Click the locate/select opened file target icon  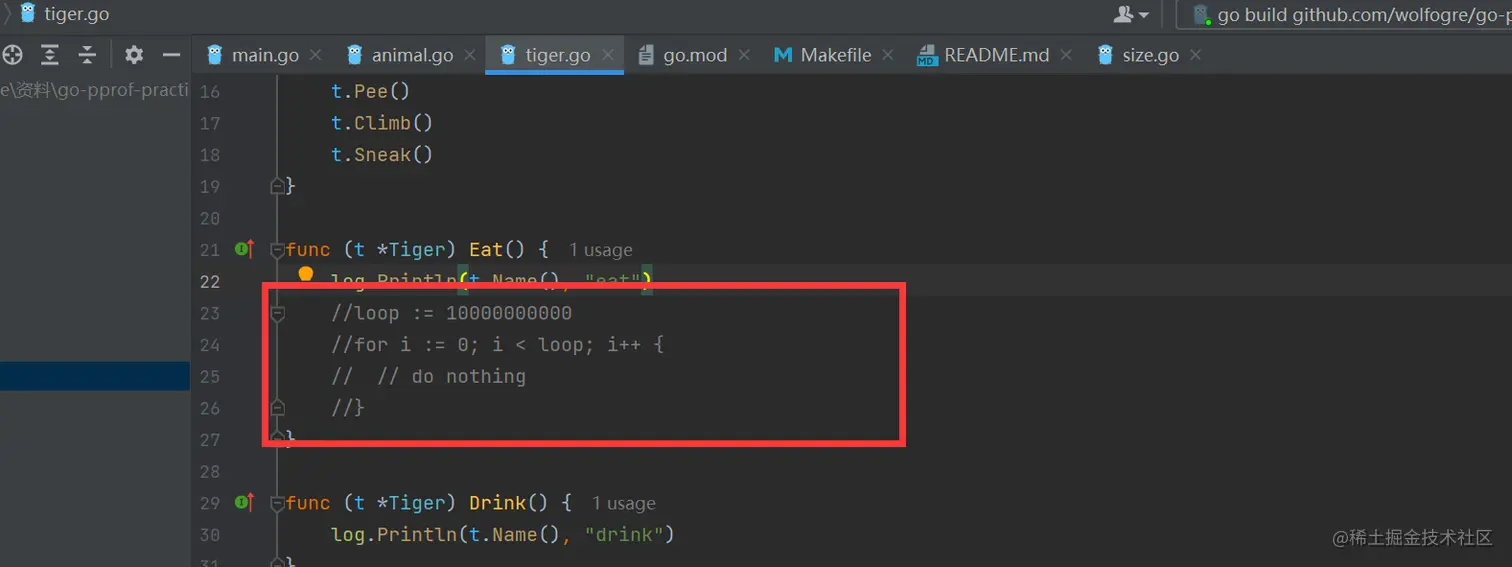click(13, 55)
